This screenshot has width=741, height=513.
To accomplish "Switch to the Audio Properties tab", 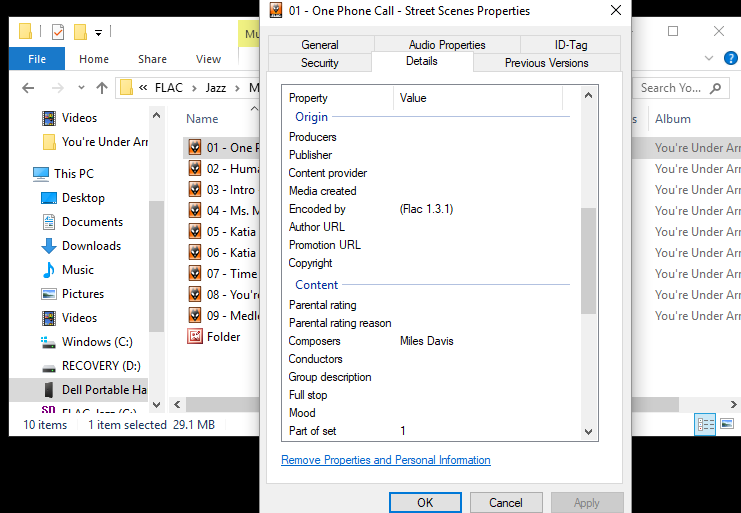I will tap(447, 45).
